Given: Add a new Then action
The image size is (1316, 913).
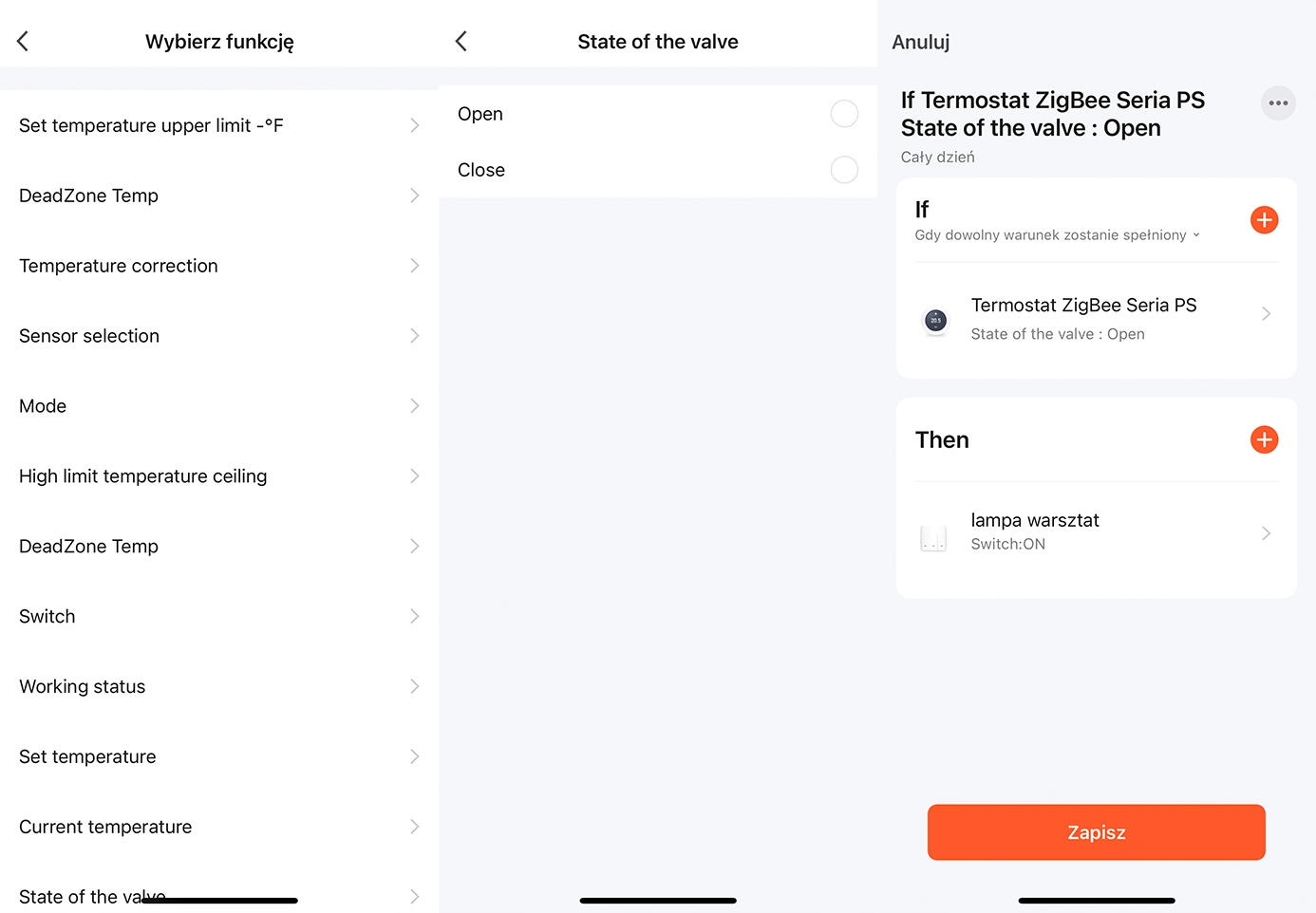Looking at the screenshot, I should tap(1264, 439).
